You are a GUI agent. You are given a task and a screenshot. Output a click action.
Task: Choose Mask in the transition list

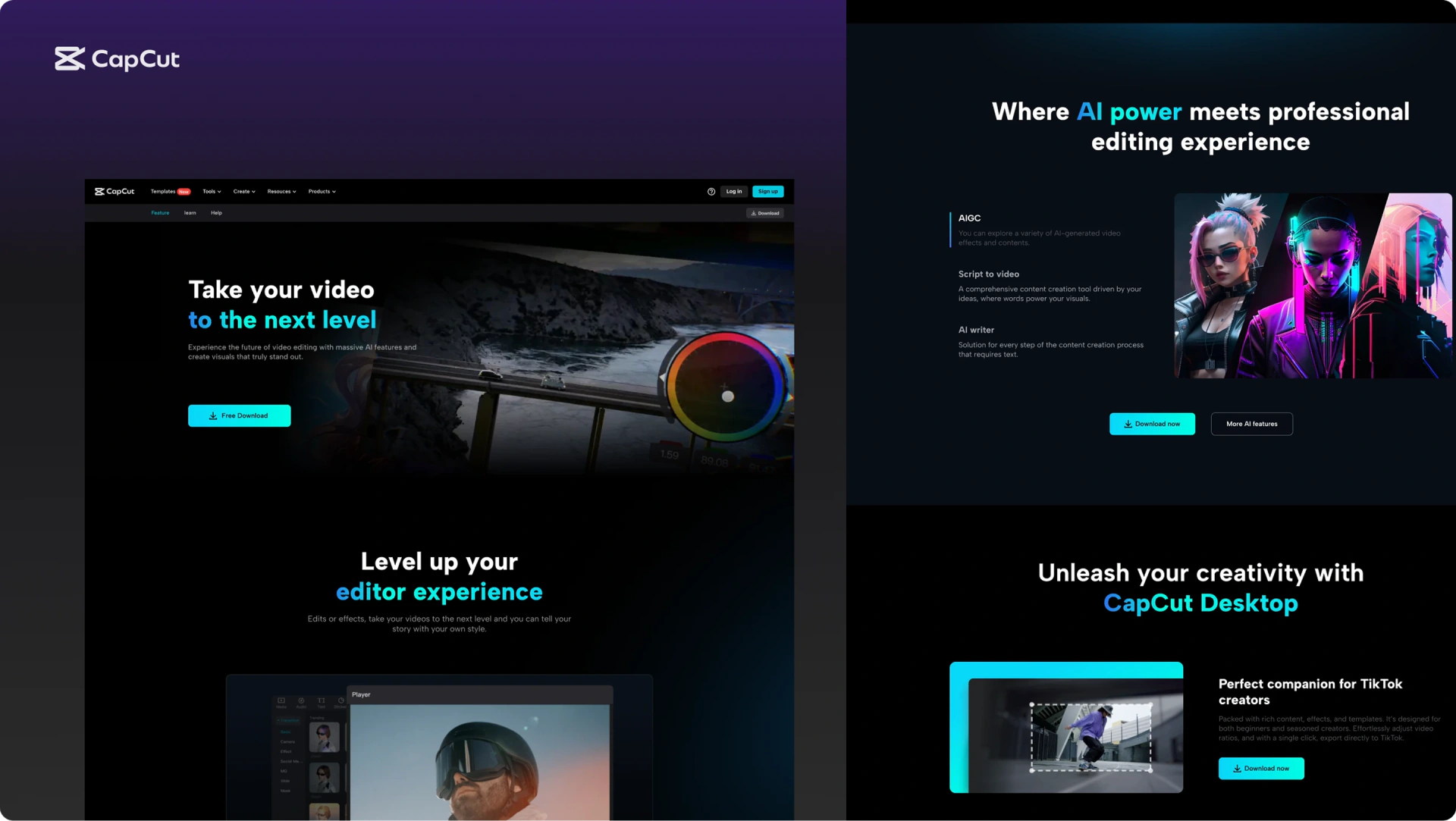285,791
